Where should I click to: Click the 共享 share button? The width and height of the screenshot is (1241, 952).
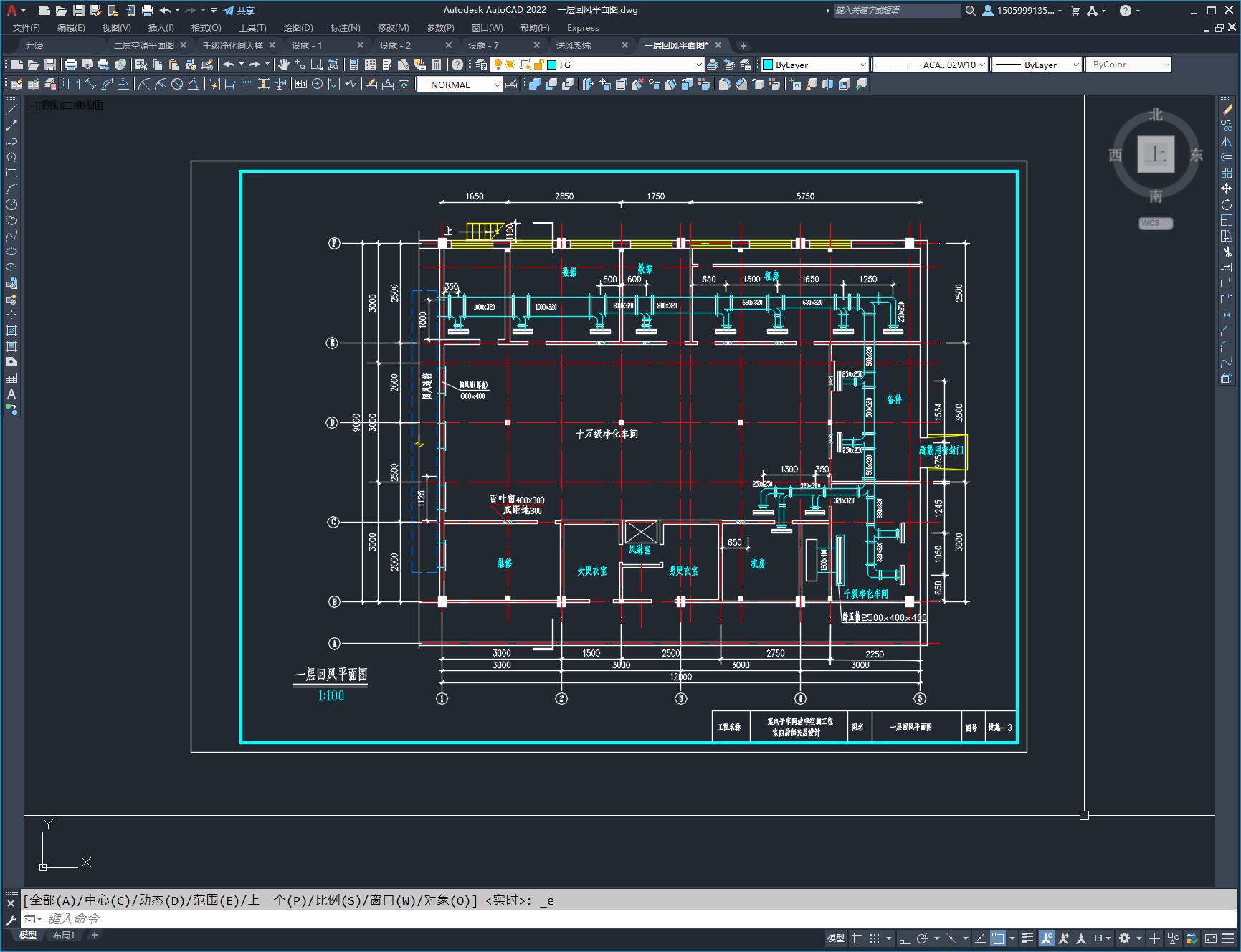tap(239, 11)
